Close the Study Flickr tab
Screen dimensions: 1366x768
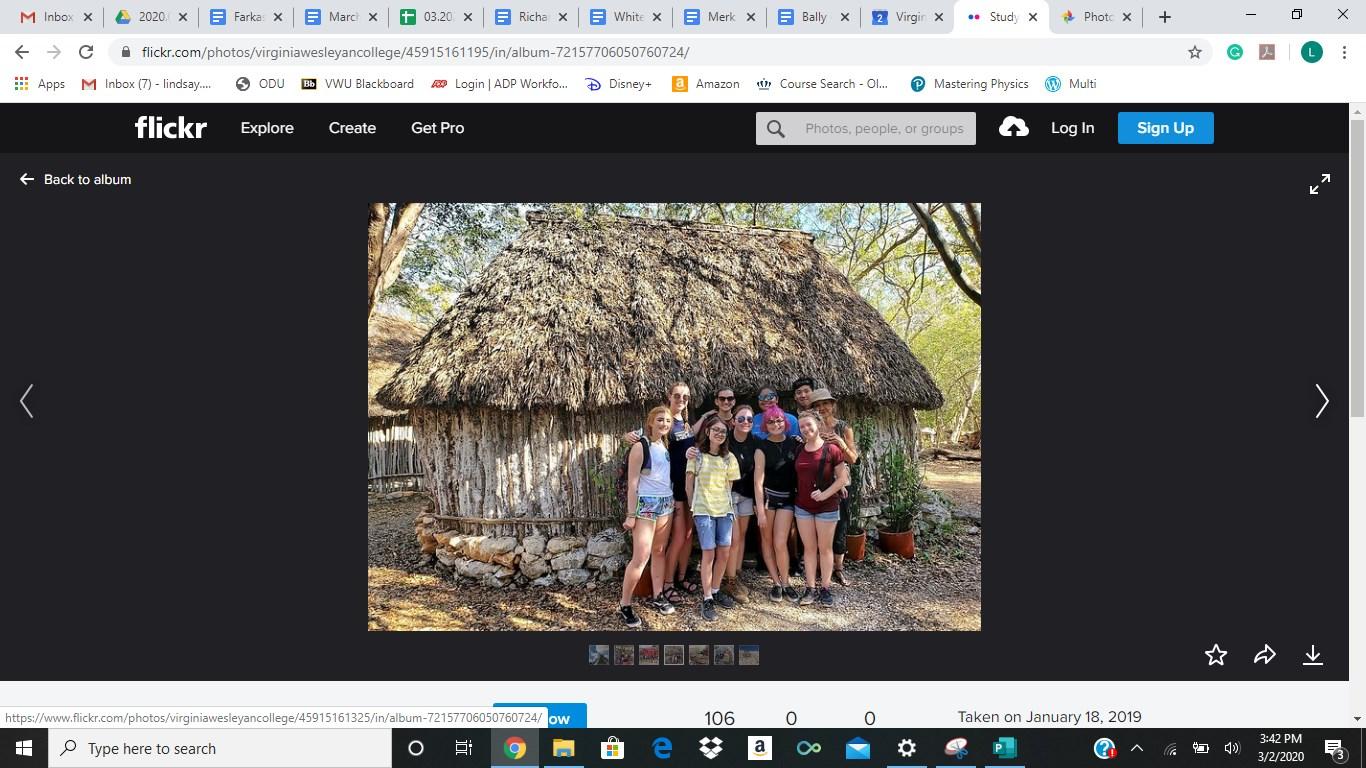[1033, 17]
